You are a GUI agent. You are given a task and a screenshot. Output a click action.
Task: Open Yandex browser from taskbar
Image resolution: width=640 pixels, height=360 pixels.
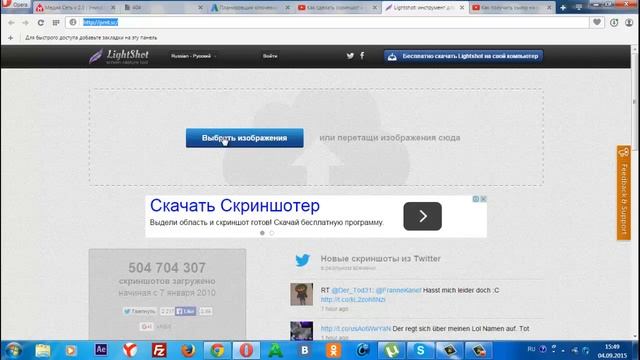[130, 350]
